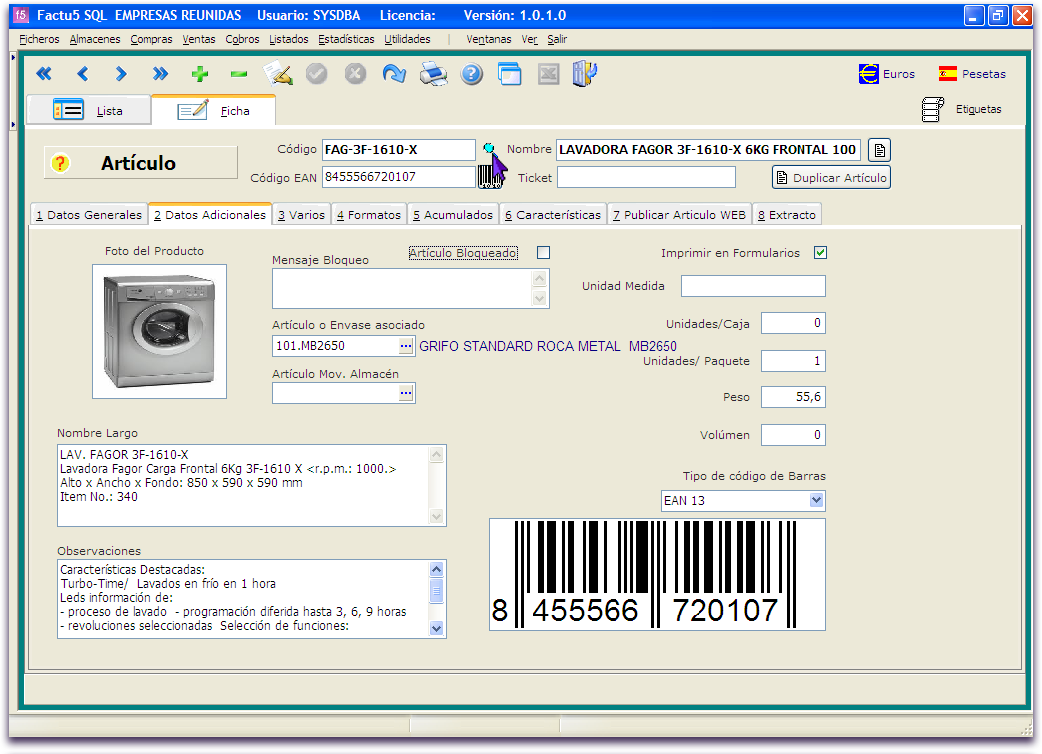
Task: Toggle the Artículo Bloqueado checkbox
Action: [544, 252]
